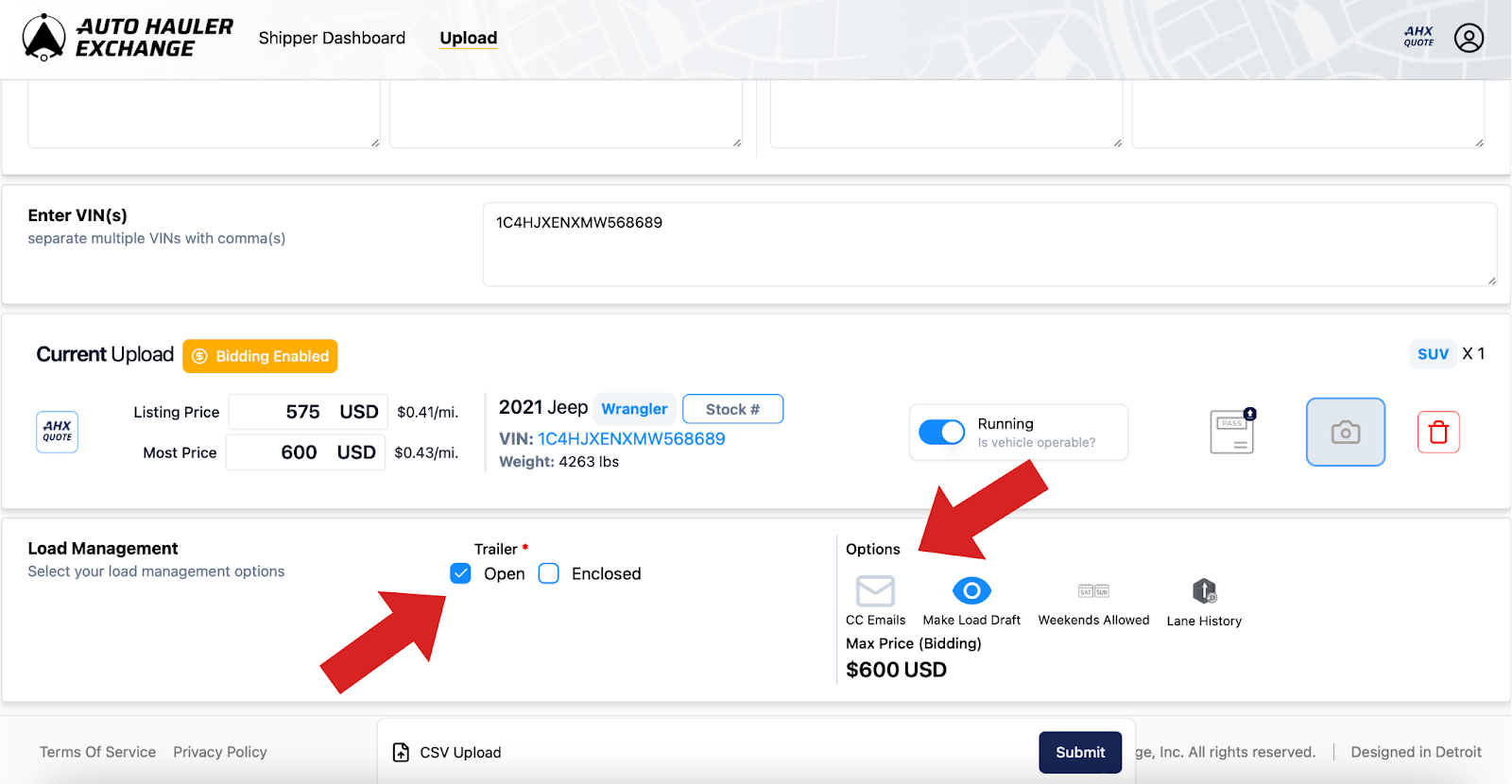Go to Shipper Dashboard
The image size is (1512, 784).
(332, 38)
